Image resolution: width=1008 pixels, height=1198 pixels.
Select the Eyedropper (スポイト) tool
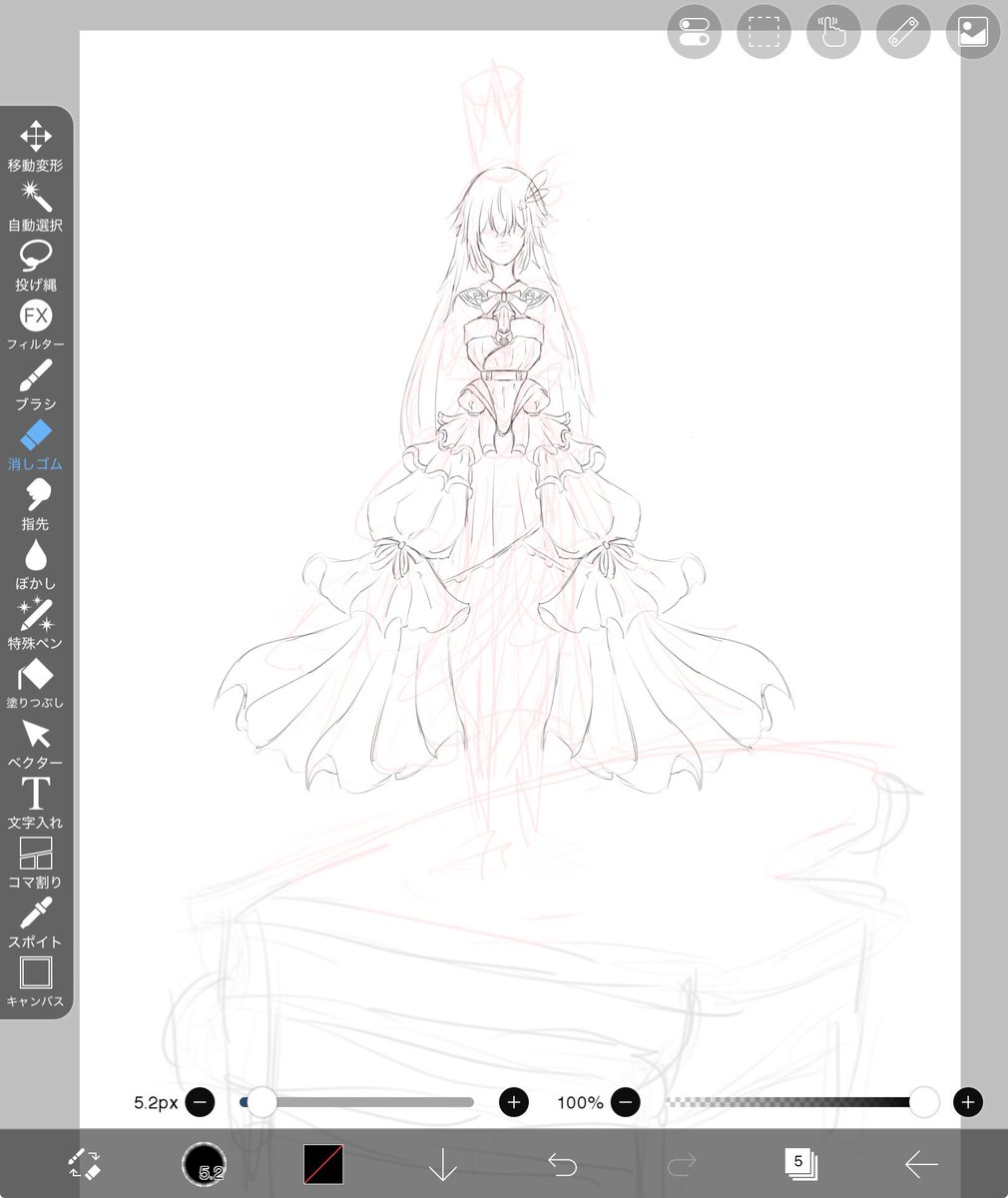point(36,924)
